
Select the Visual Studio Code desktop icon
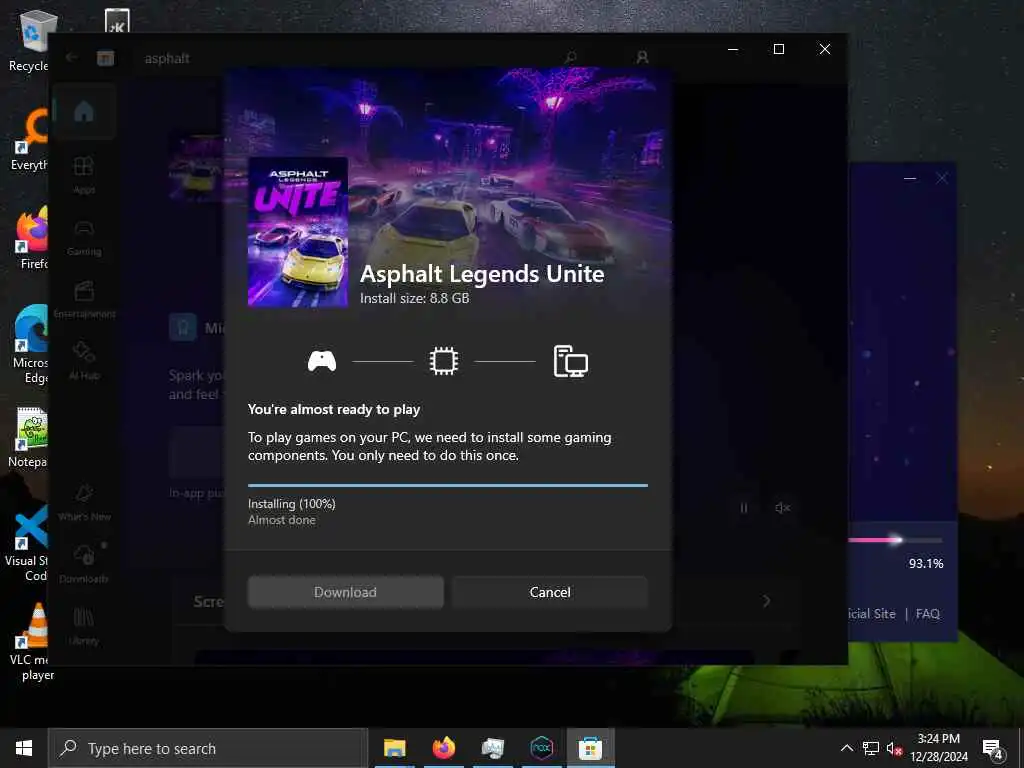pyautogui.click(x=27, y=543)
